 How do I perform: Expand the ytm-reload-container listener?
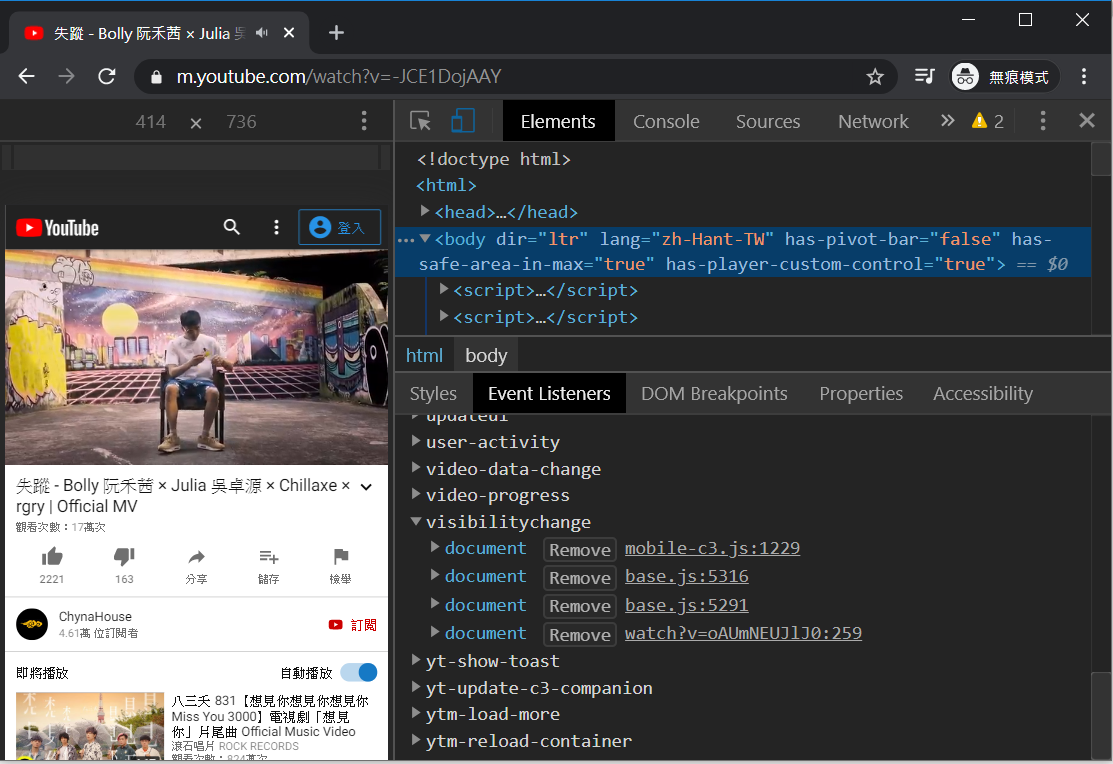(416, 740)
